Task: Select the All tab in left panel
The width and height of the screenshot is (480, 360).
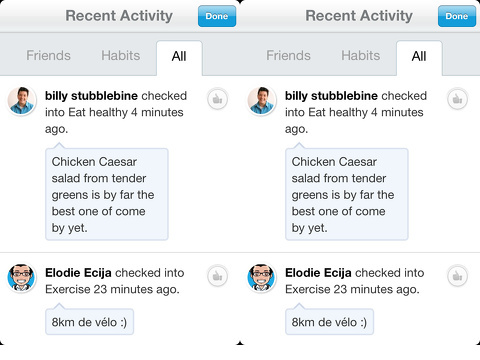Action: pos(179,57)
